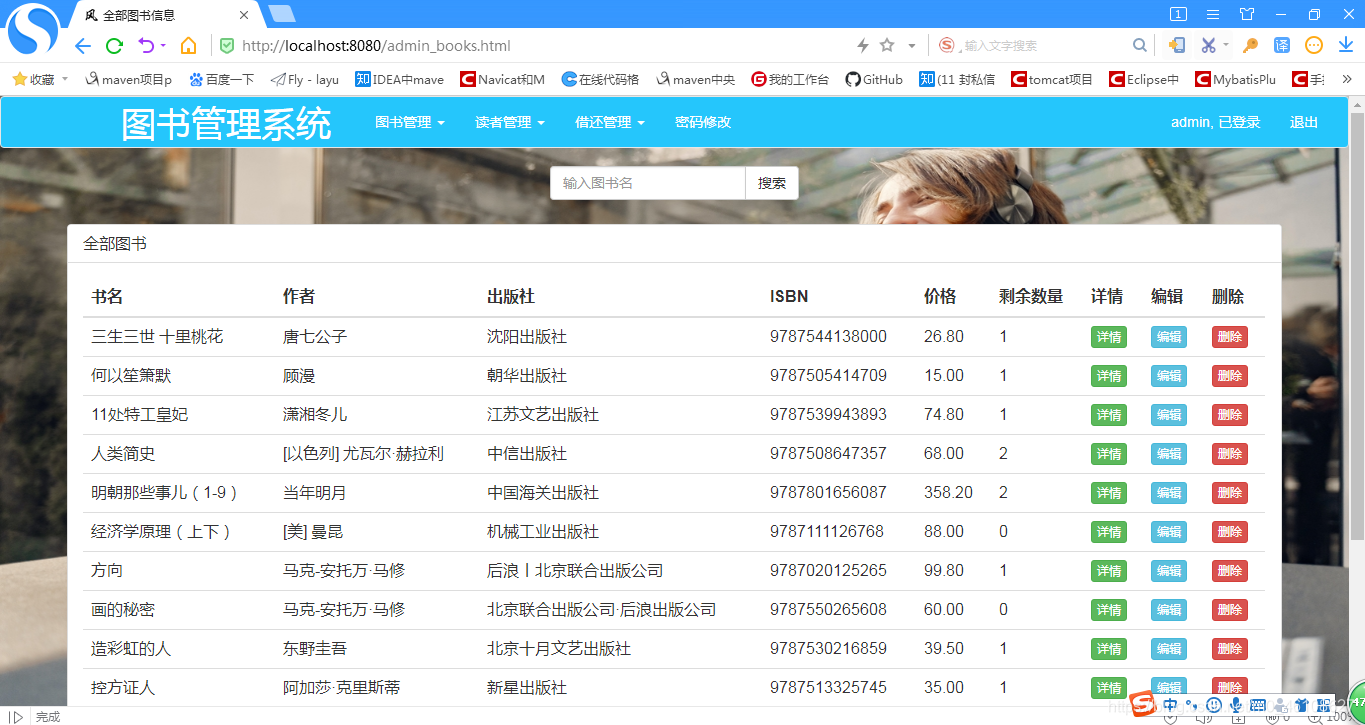Click the ISBN 9787508647357 cell

point(828,453)
